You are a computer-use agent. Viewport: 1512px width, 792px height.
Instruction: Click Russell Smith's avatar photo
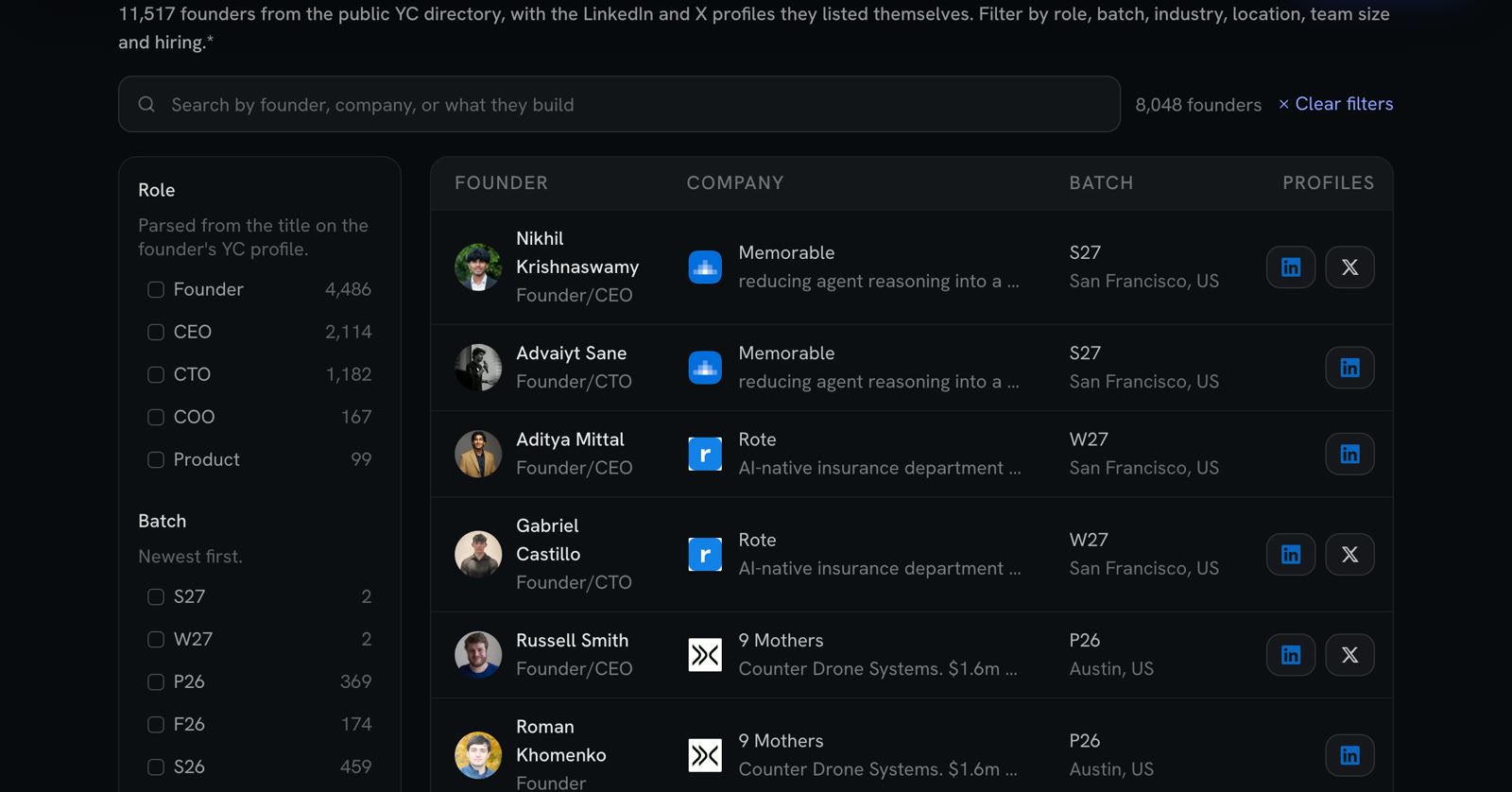(478, 655)
